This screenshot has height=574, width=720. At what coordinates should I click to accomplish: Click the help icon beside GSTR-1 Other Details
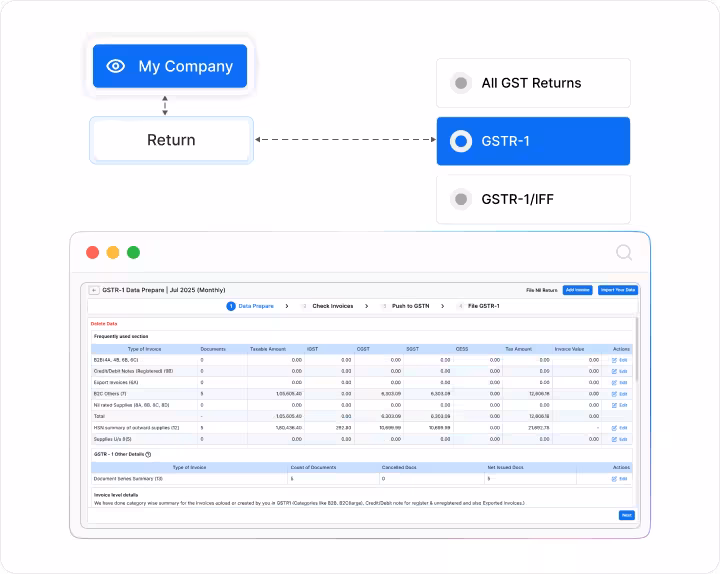[x=148, y=455]
